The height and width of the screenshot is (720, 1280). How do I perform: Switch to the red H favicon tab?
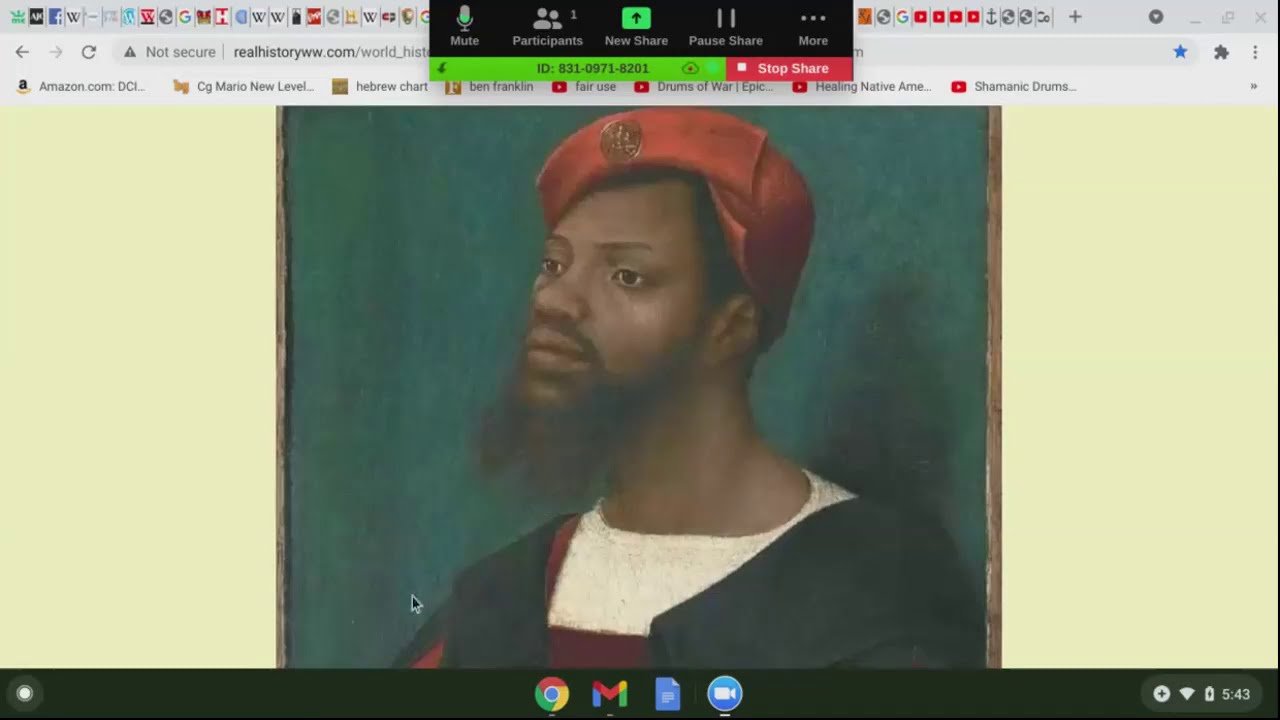pyautogui.click(x=221, y=17)
